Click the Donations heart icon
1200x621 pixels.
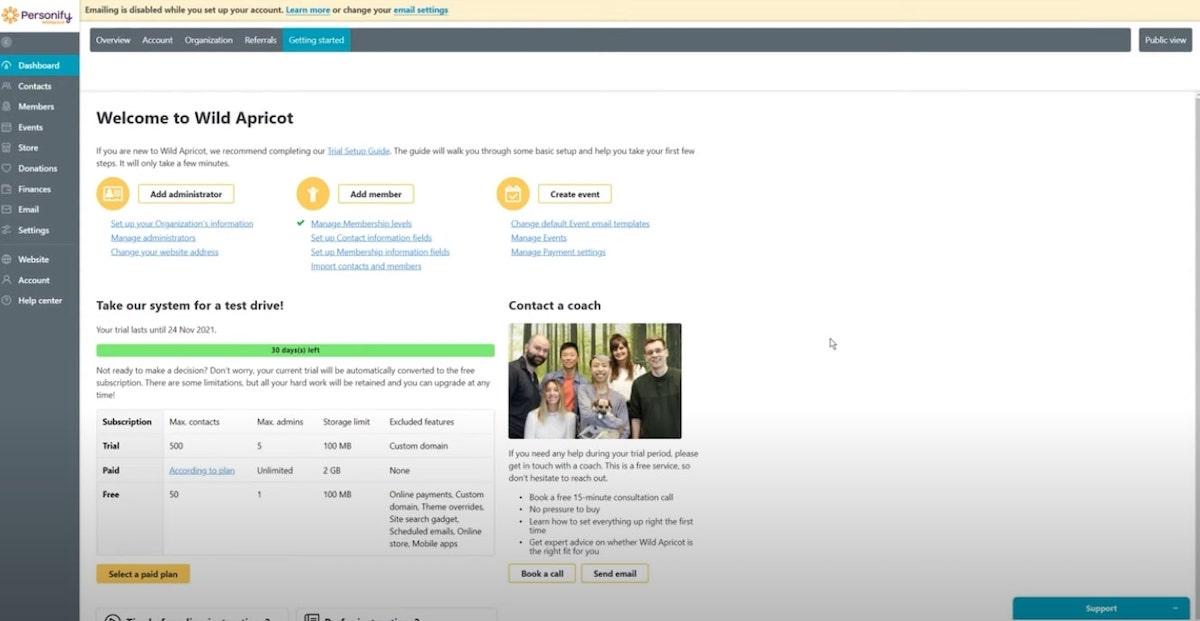pyautogui.click(x=7, y=168)
